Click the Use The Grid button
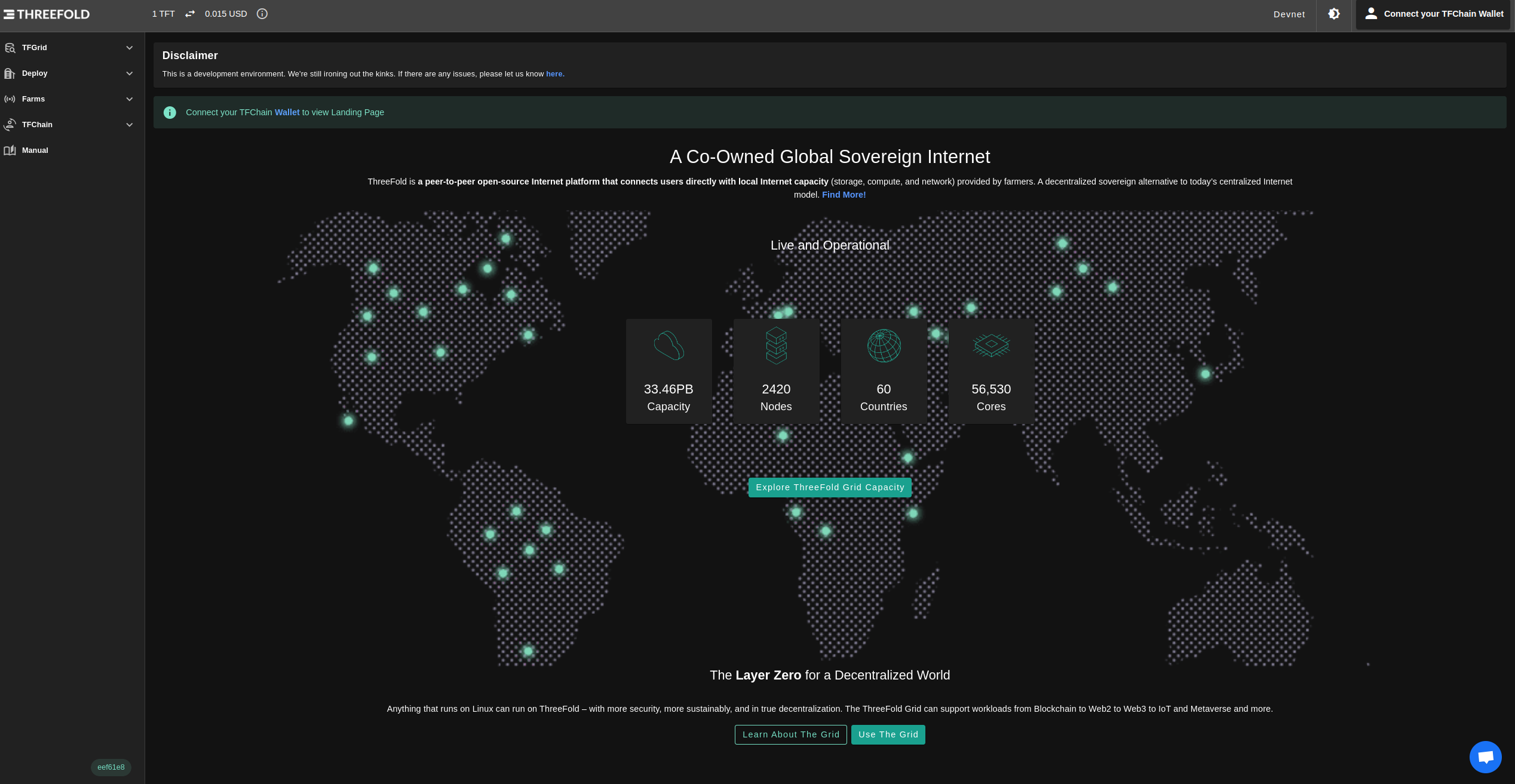The width and height of the screenshot is (1515, 784). tap(888, 734)
